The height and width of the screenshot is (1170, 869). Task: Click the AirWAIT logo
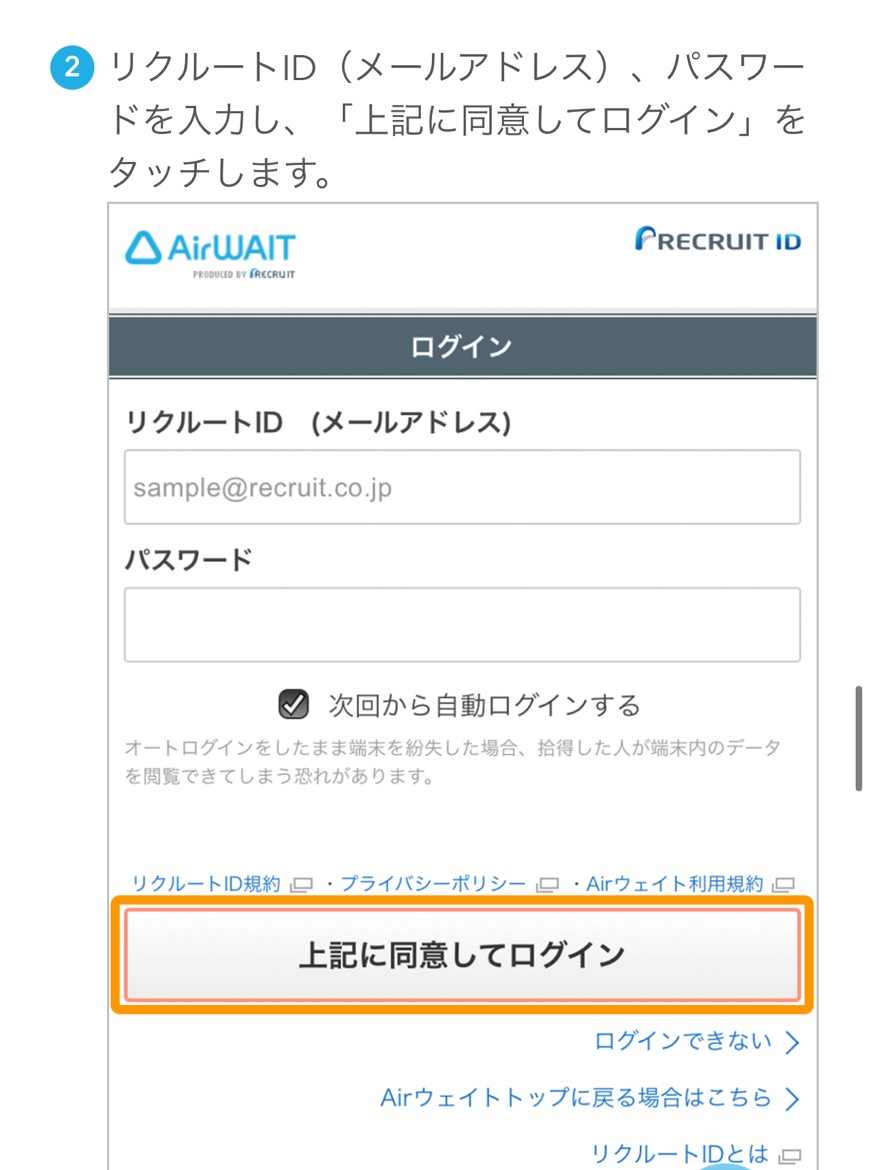coord(210,252)
